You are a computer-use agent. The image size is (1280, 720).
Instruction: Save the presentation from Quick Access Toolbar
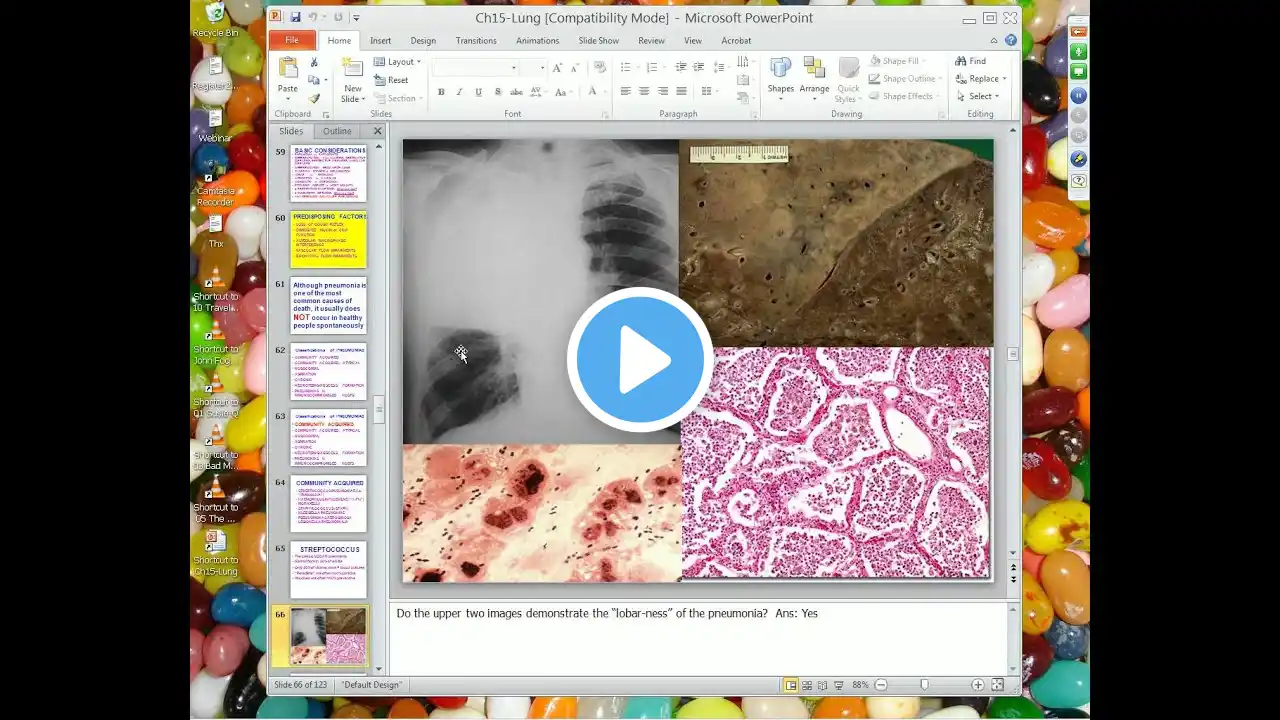(x=295, y=17)
